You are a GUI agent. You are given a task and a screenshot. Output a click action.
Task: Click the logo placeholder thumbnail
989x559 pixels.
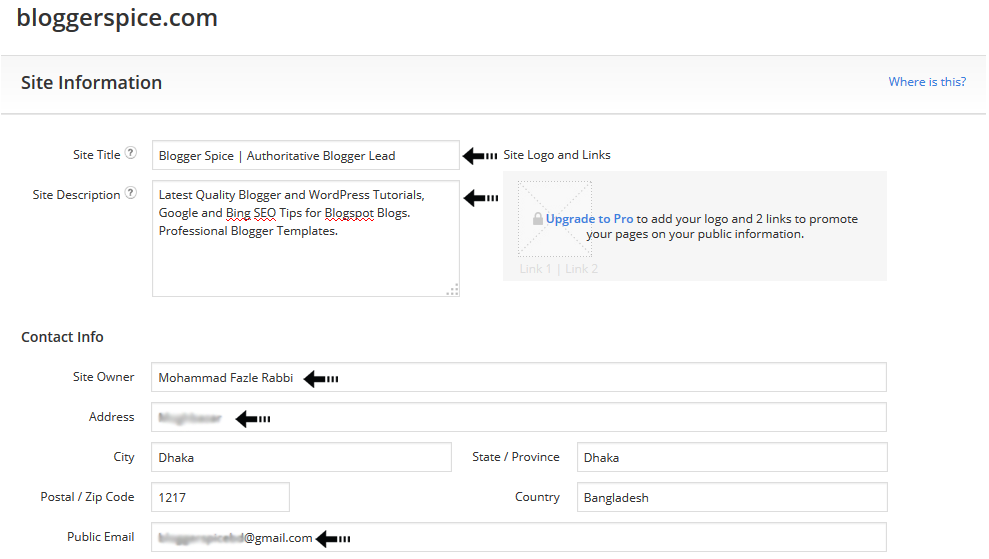pos(554,218)
